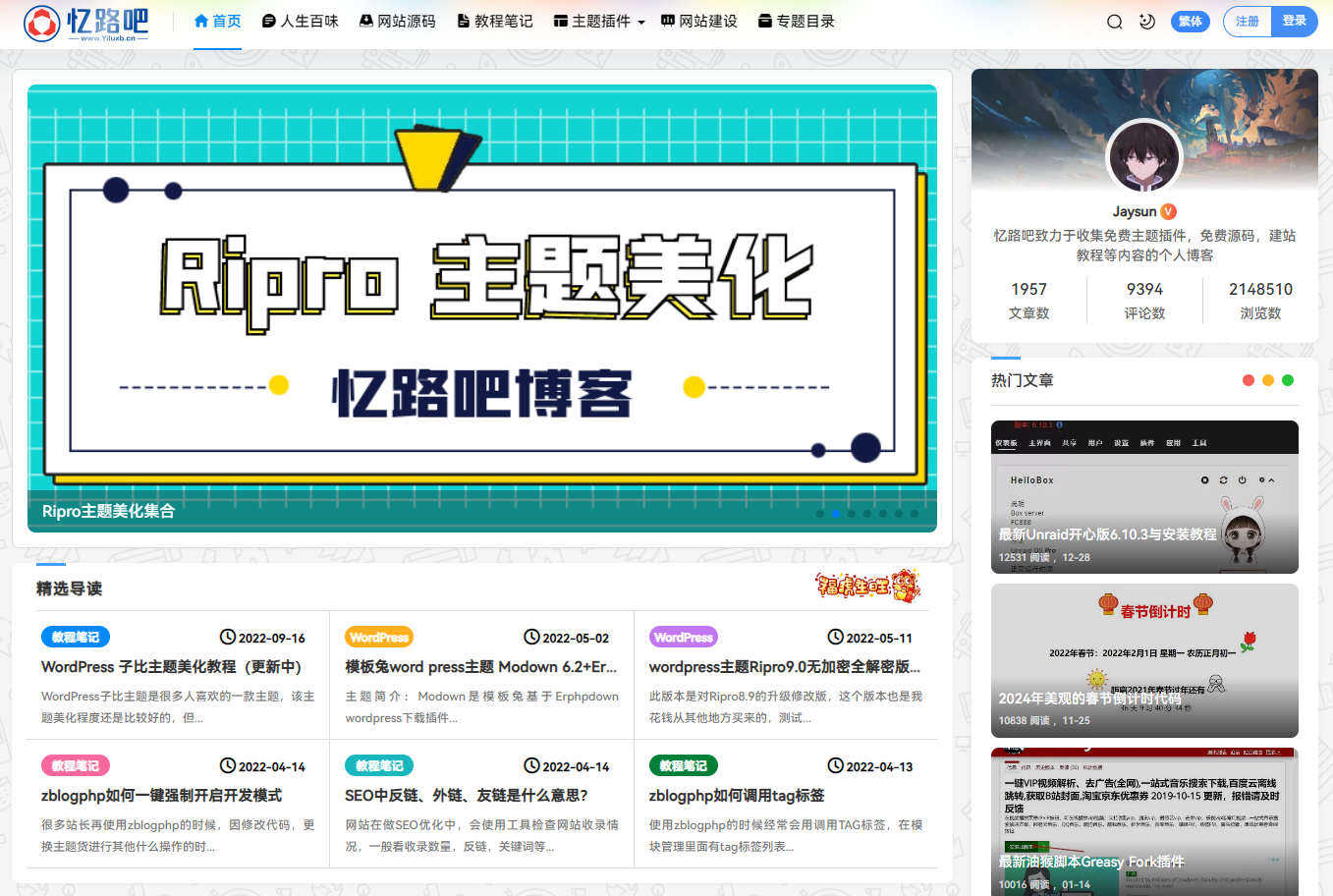Open Ripro主题美化集合 slide caption link
The width and height of the screenshot is (1333, 896).
coord(108,511)
